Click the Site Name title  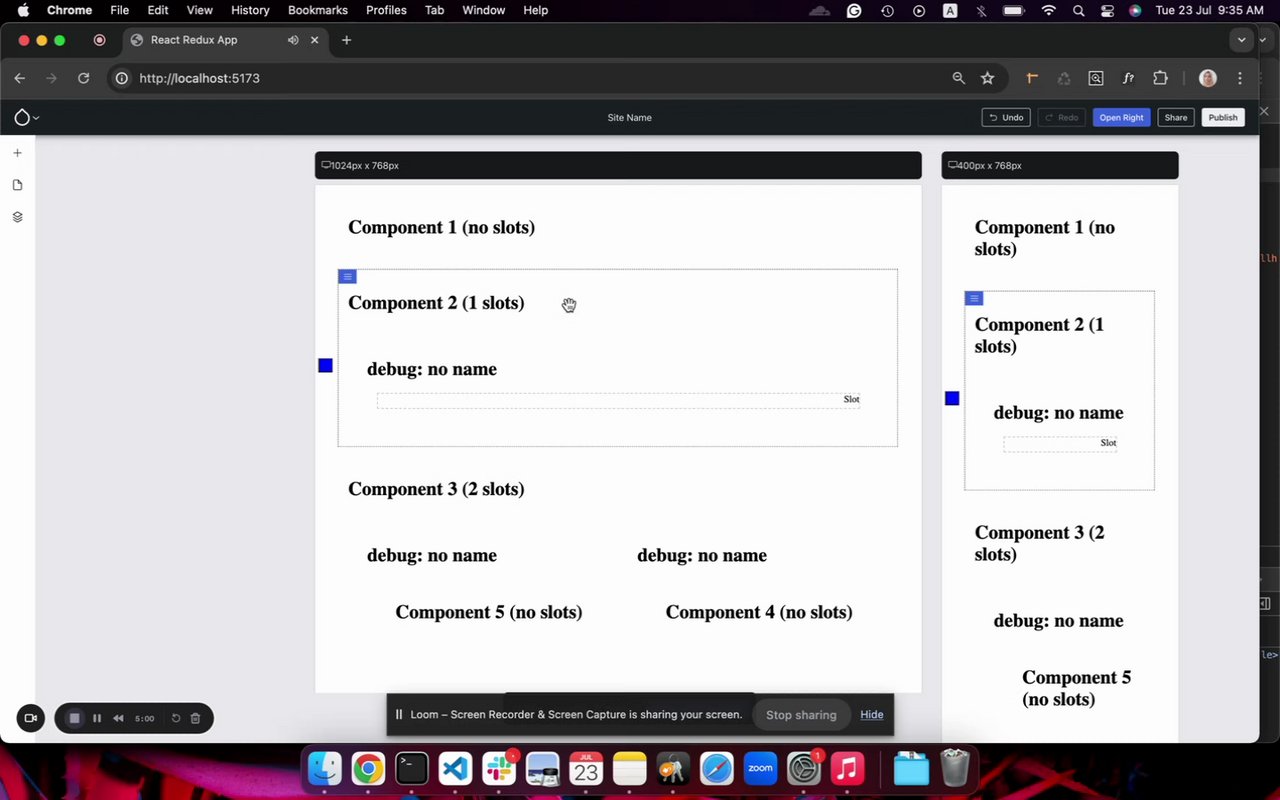629,118
